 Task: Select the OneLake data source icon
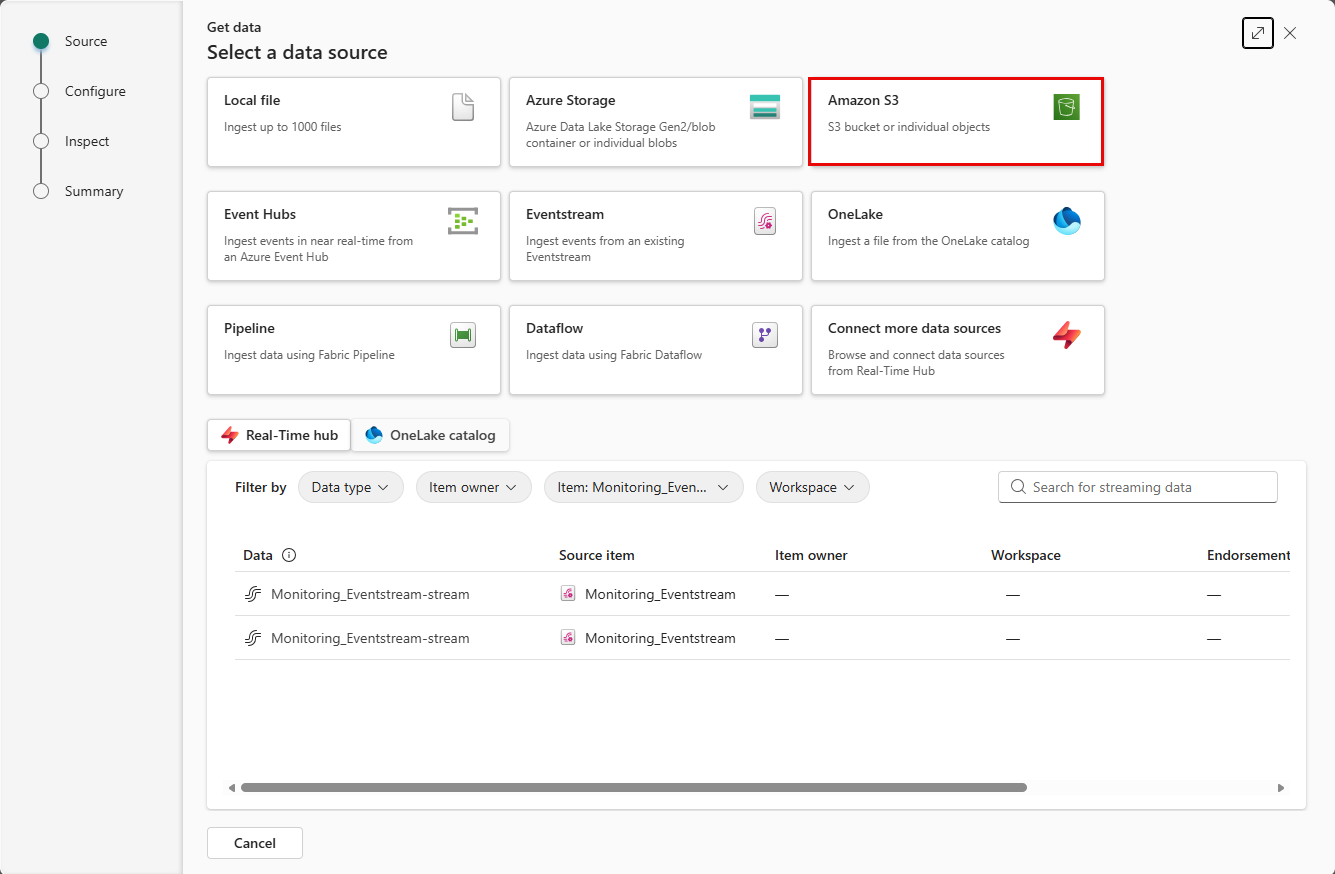(x=1067, y=221)
